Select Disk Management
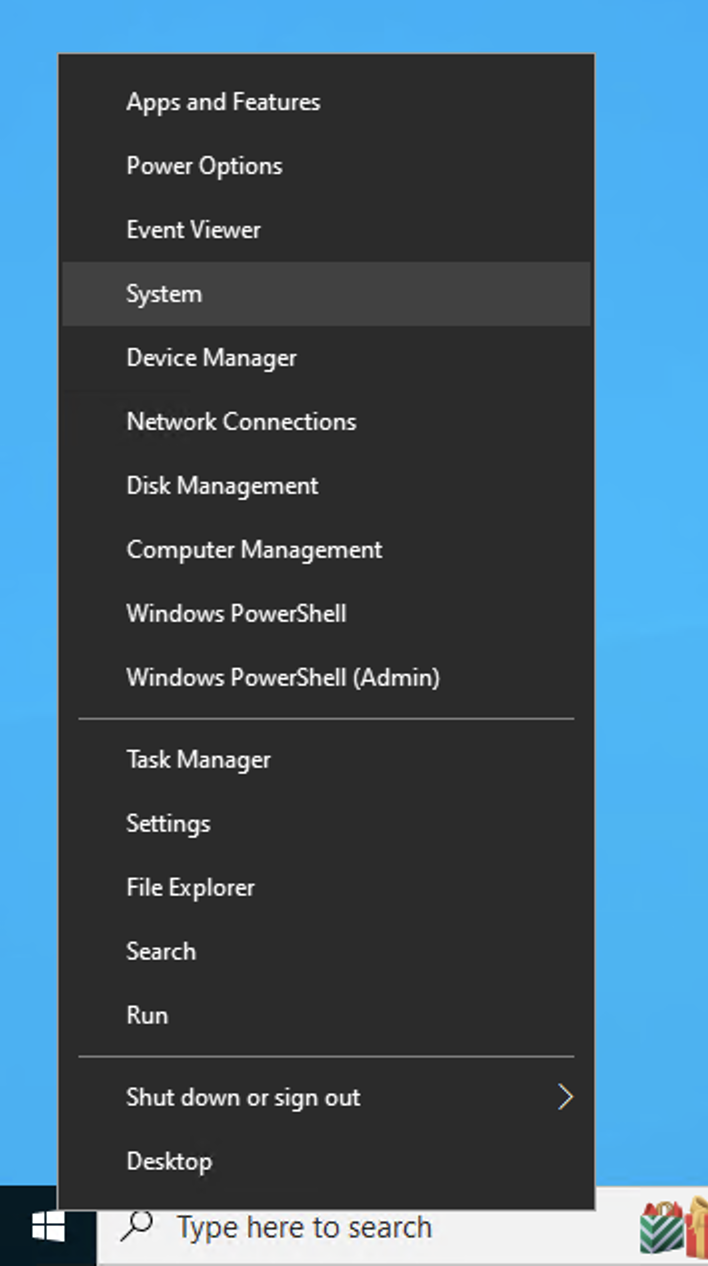This screenshot has width=708, height=1266. pos(326,486)
